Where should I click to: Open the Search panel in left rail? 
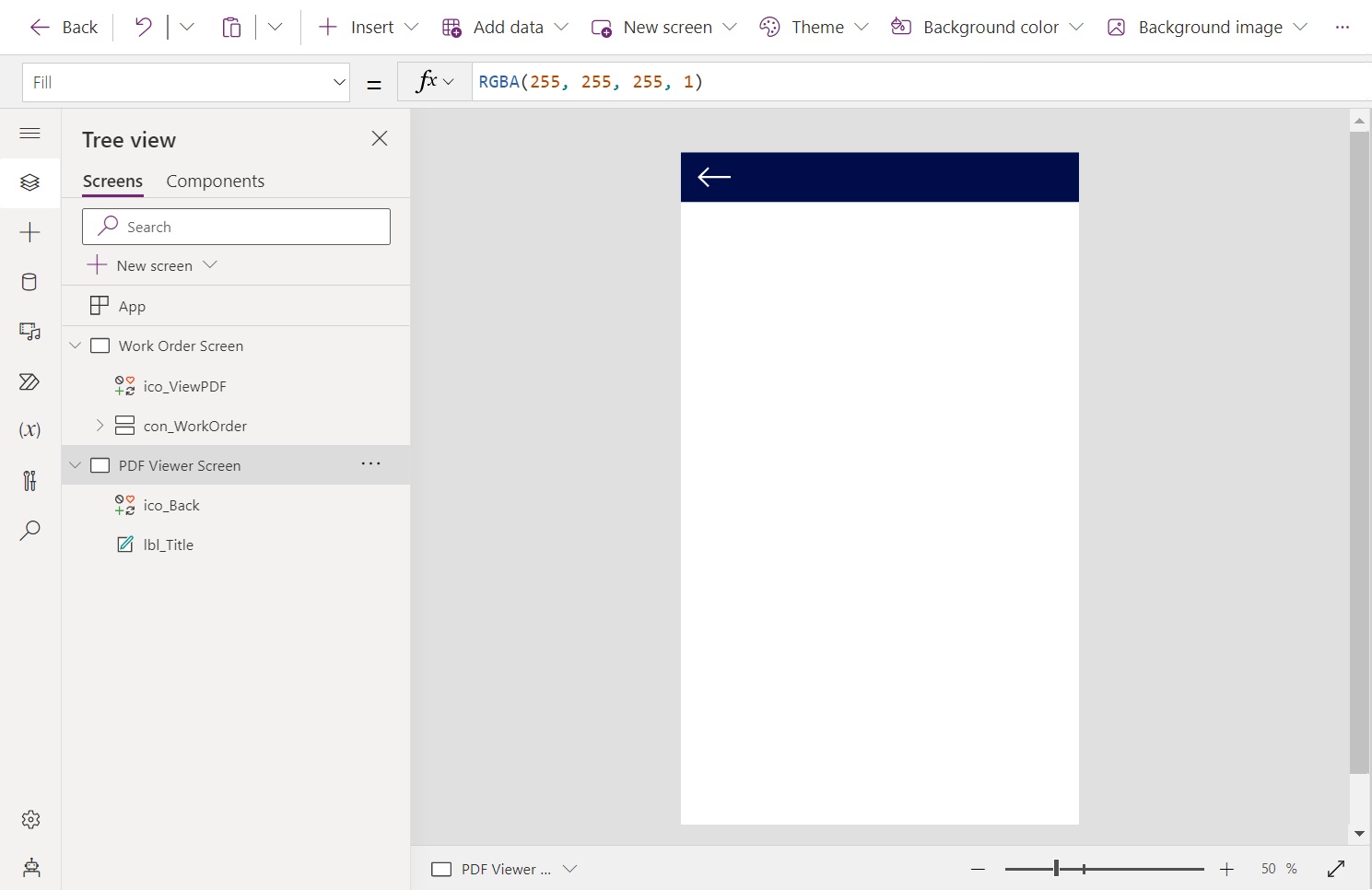[x=29, y=530]
